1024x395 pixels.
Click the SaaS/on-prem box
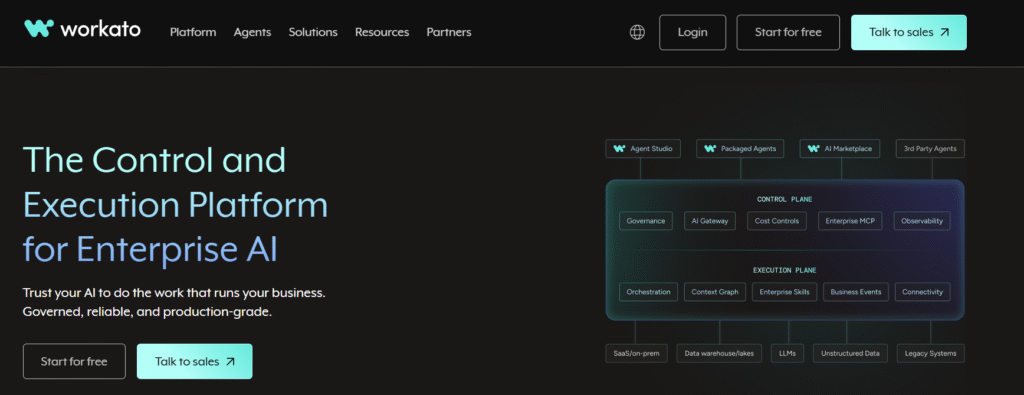[x=637, y=354]
